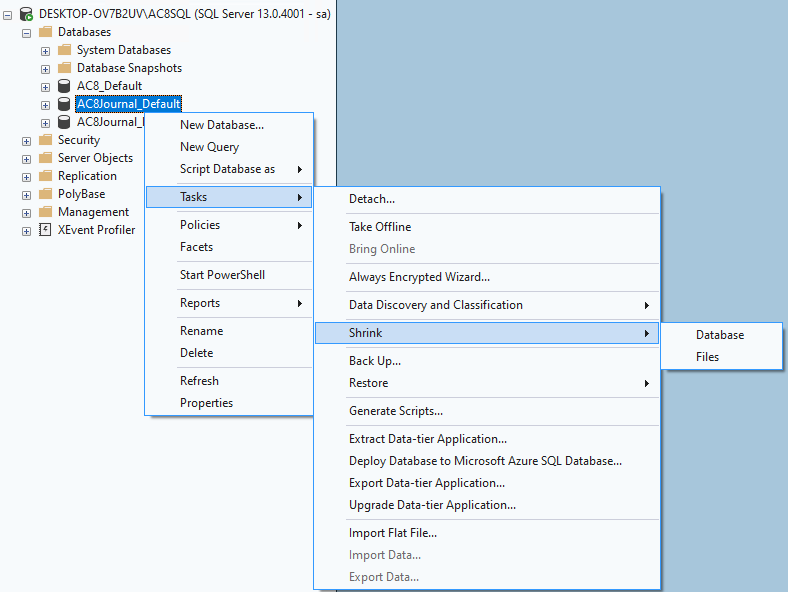
Task: Select Rename in context menu
Action: [x=229, y=331]
